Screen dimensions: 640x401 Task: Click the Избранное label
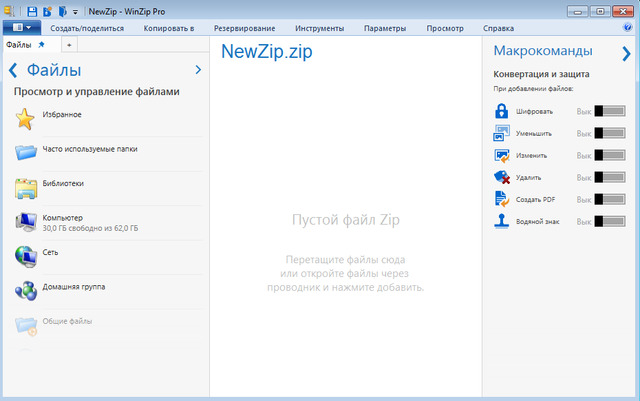(62, 115)
